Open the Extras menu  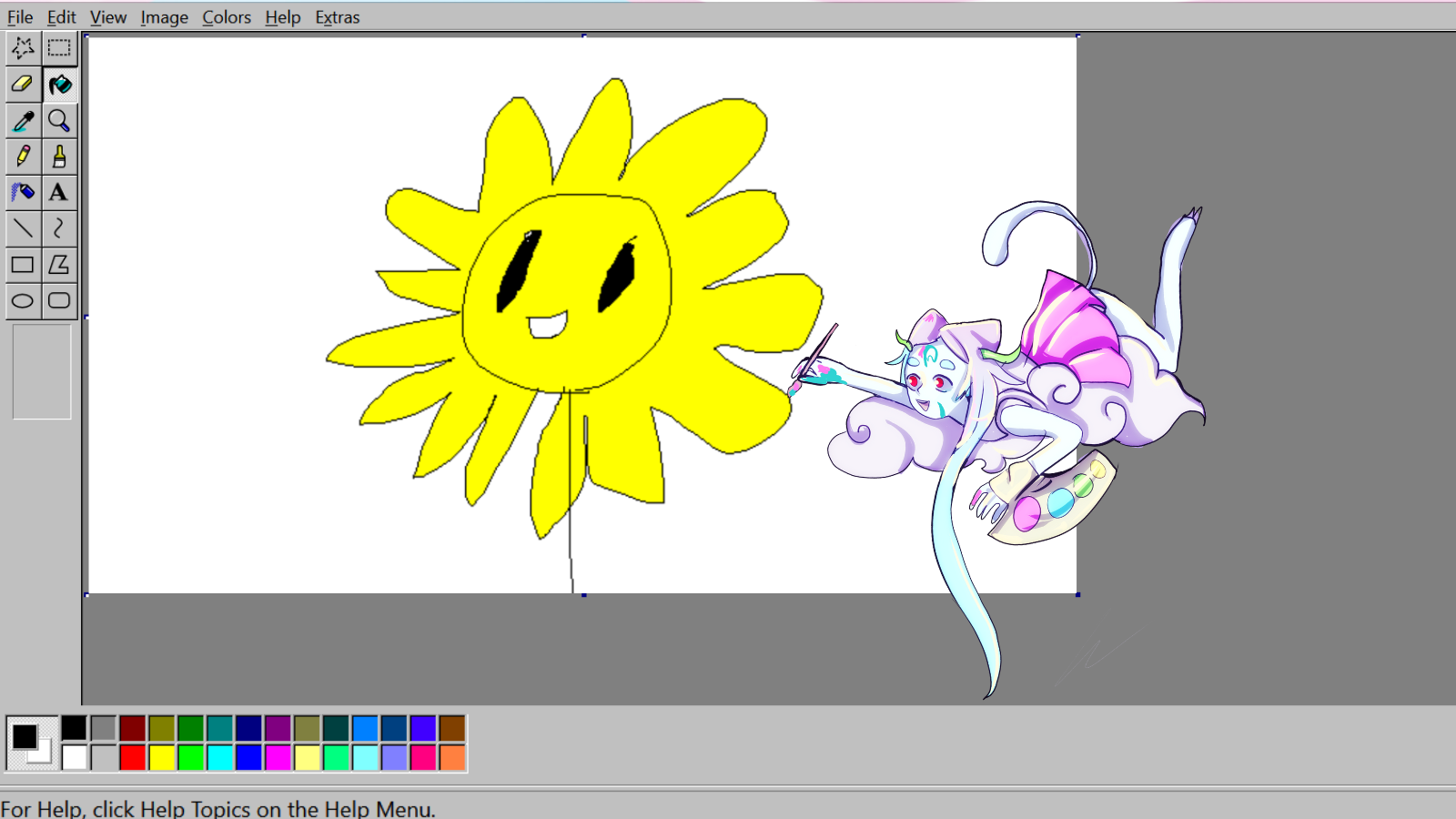[x=337, y=17]
